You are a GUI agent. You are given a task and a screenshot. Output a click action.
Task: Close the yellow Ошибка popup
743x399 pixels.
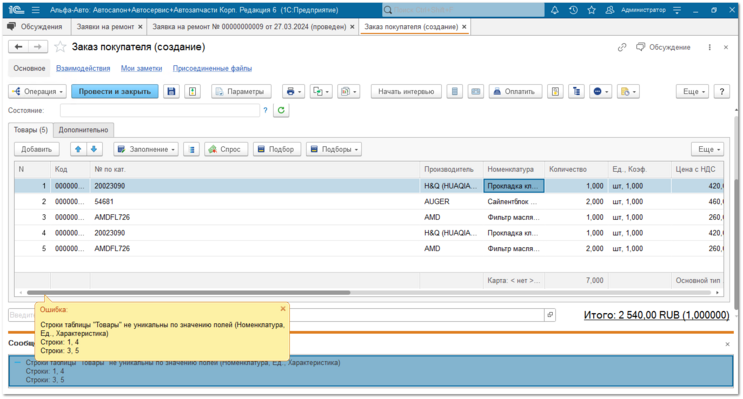tap(283, 309)
